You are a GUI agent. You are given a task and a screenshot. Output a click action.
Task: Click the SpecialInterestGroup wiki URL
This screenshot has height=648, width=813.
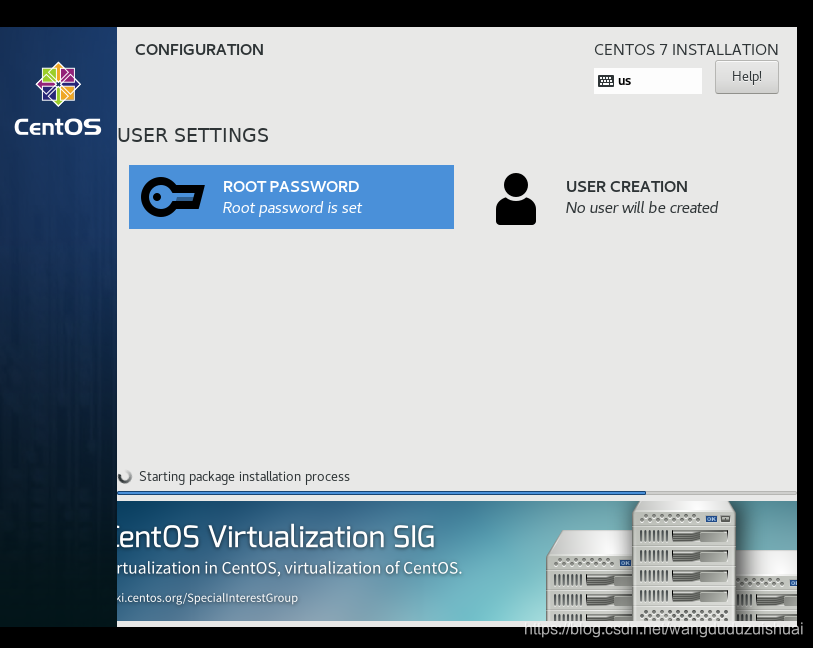(207, 598)
